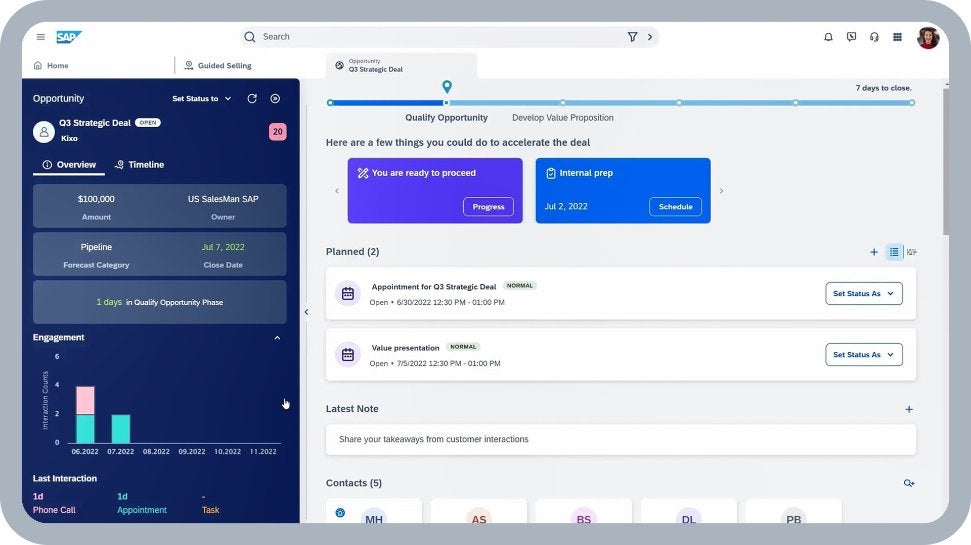Switch planned activities to alternate view

click(x=912, y=252)
